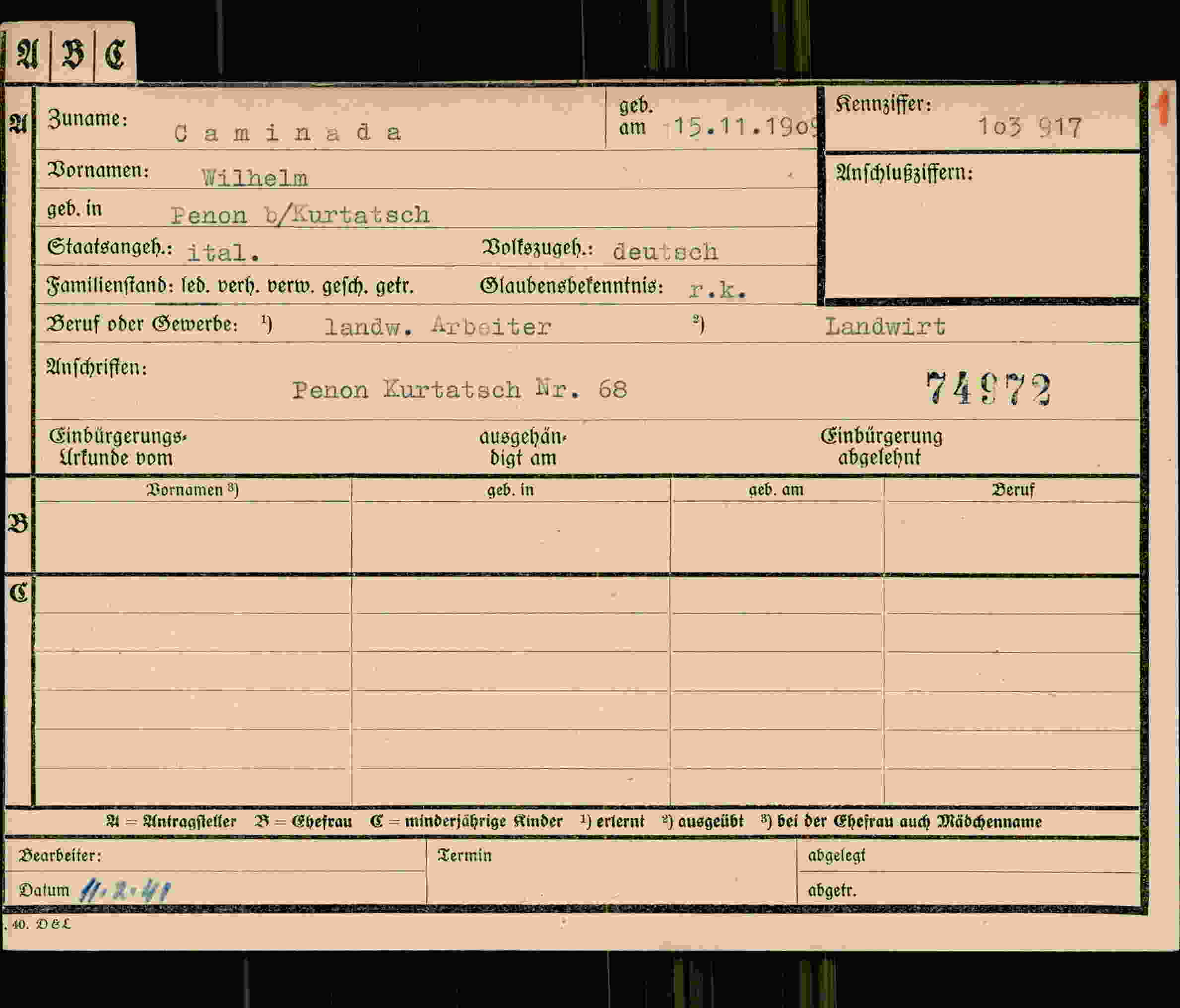Click the index tab letter B

point(73,55)
